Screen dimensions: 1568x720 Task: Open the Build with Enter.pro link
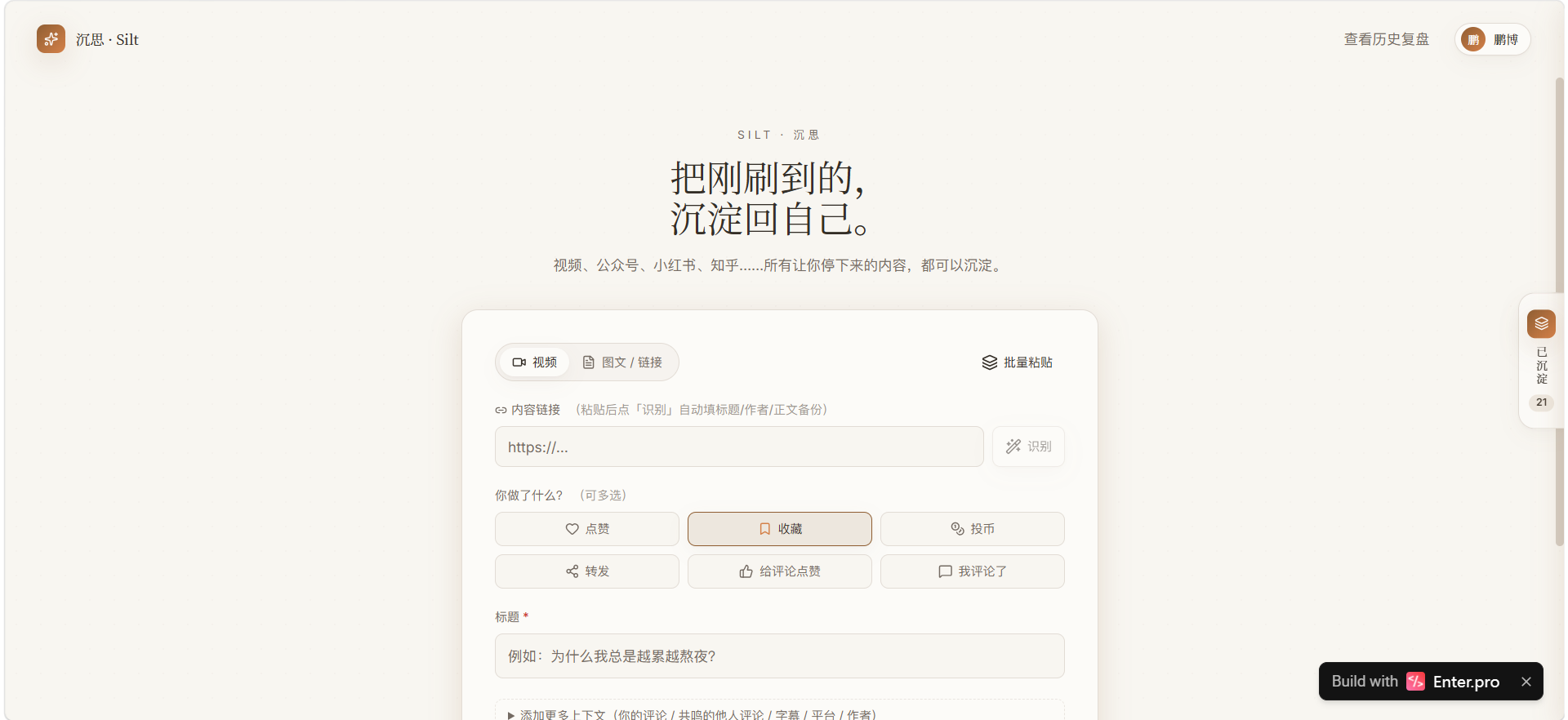[x=1415, y=682]
